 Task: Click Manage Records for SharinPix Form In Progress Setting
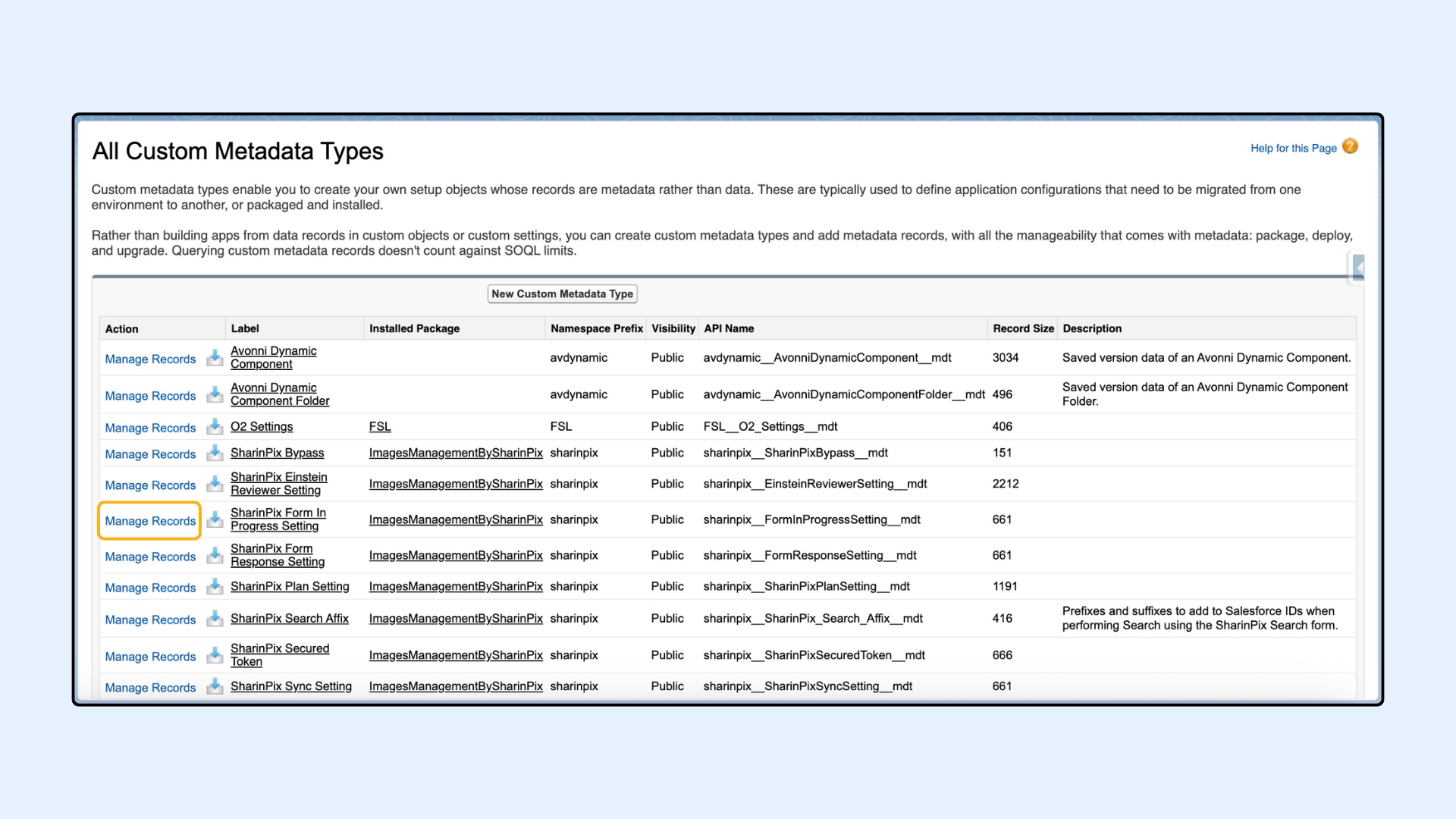click(150, 521)
